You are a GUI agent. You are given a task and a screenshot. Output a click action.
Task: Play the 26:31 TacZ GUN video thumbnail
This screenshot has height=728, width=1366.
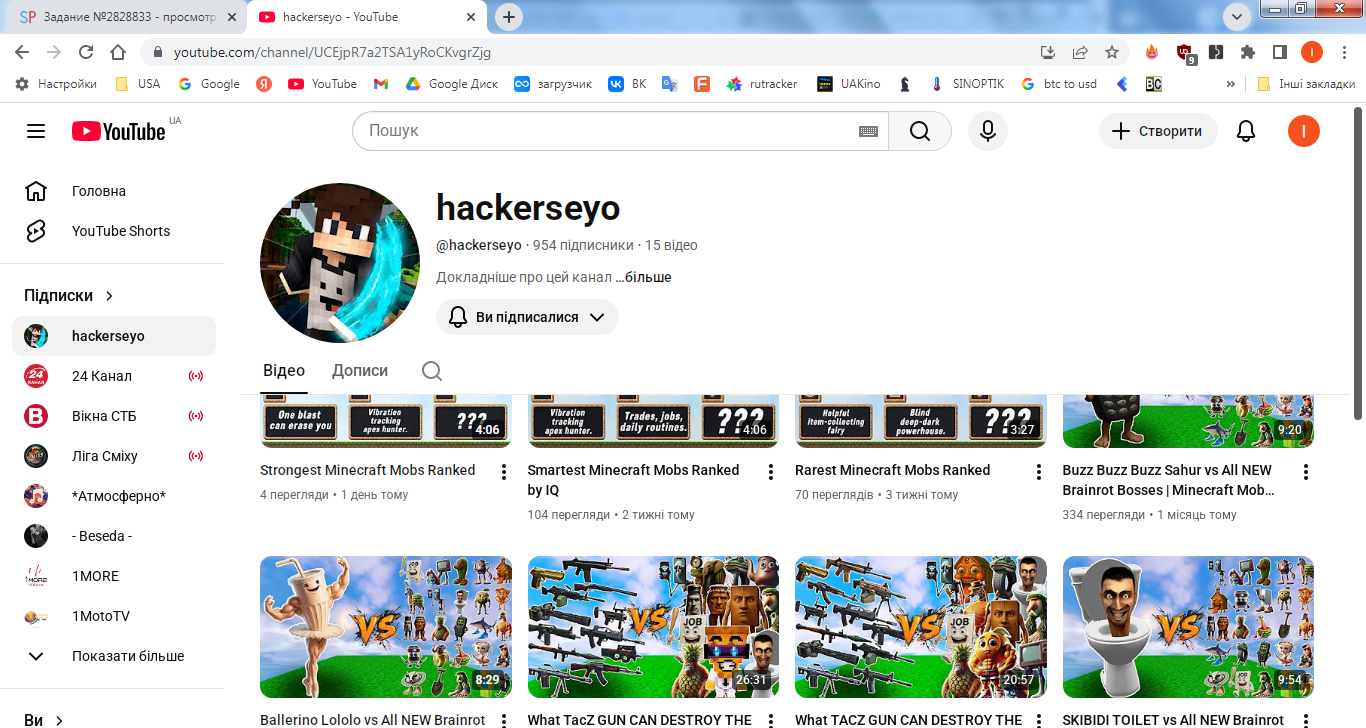click(x=653, y=627)
